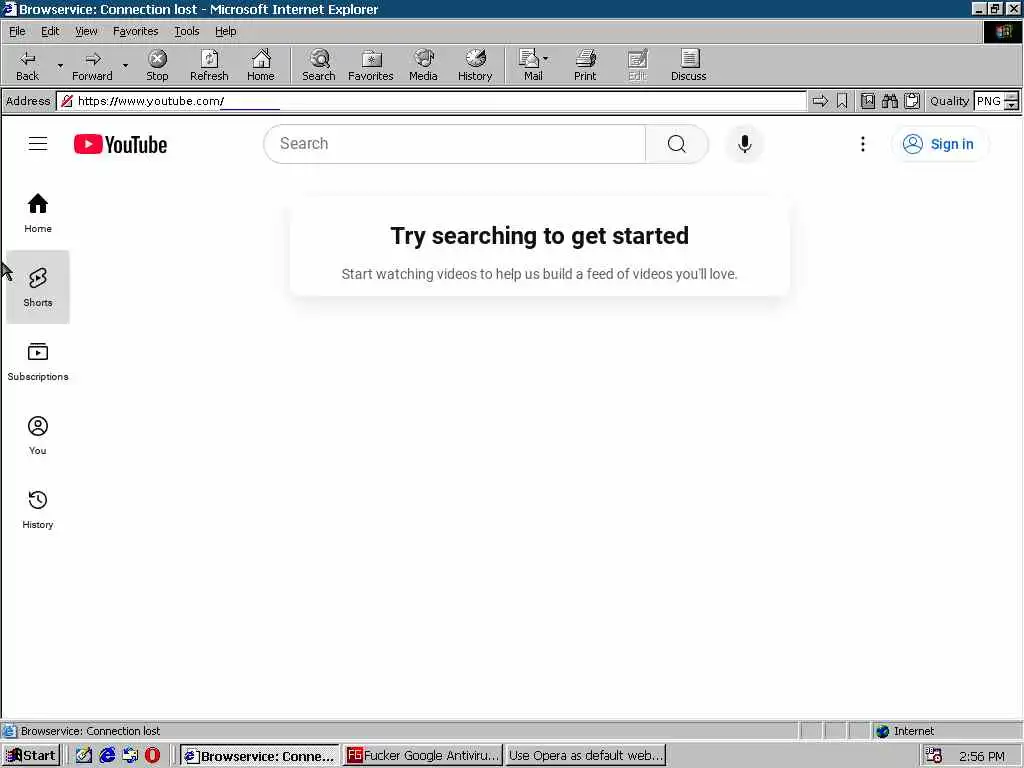1024x768 pixels.
Task: Open History in YouTube sidebar
Action: coord(38,509)
